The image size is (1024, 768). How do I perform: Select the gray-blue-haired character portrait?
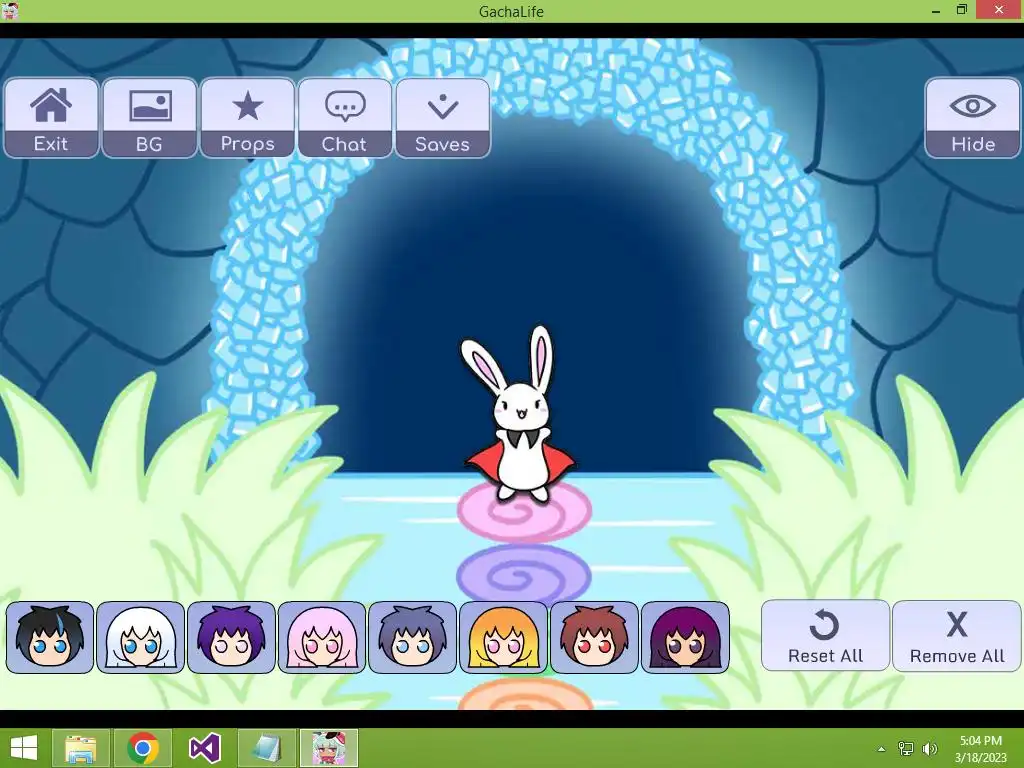413,637
